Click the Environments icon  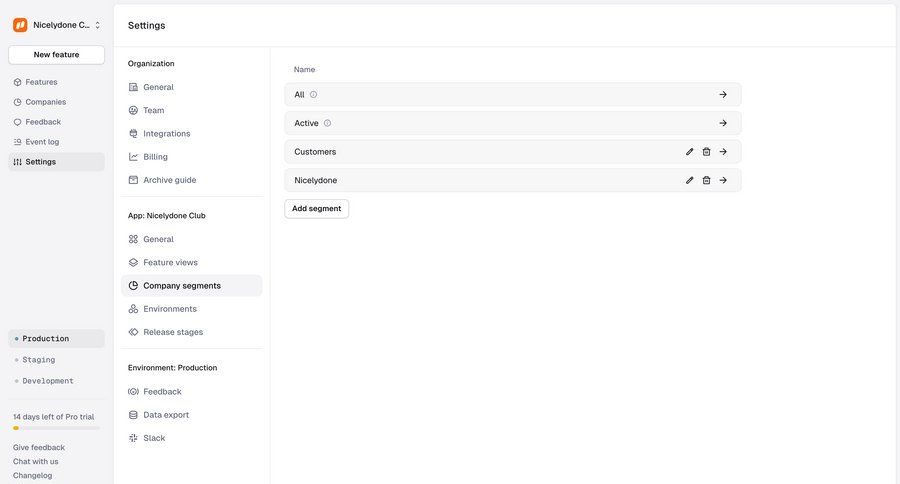[133, 309]
